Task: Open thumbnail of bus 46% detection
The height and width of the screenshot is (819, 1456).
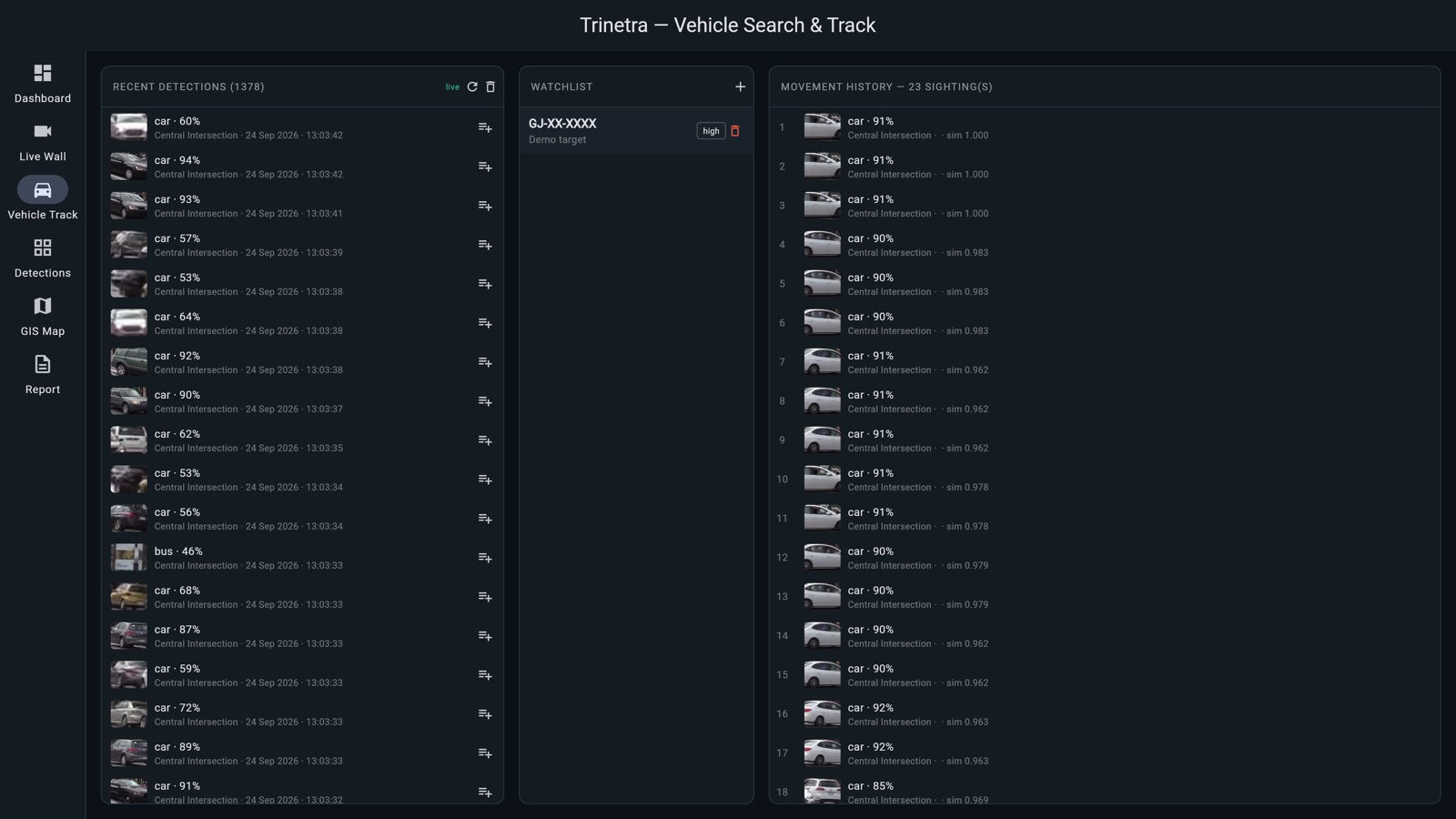Action: (x=128, y=557)
